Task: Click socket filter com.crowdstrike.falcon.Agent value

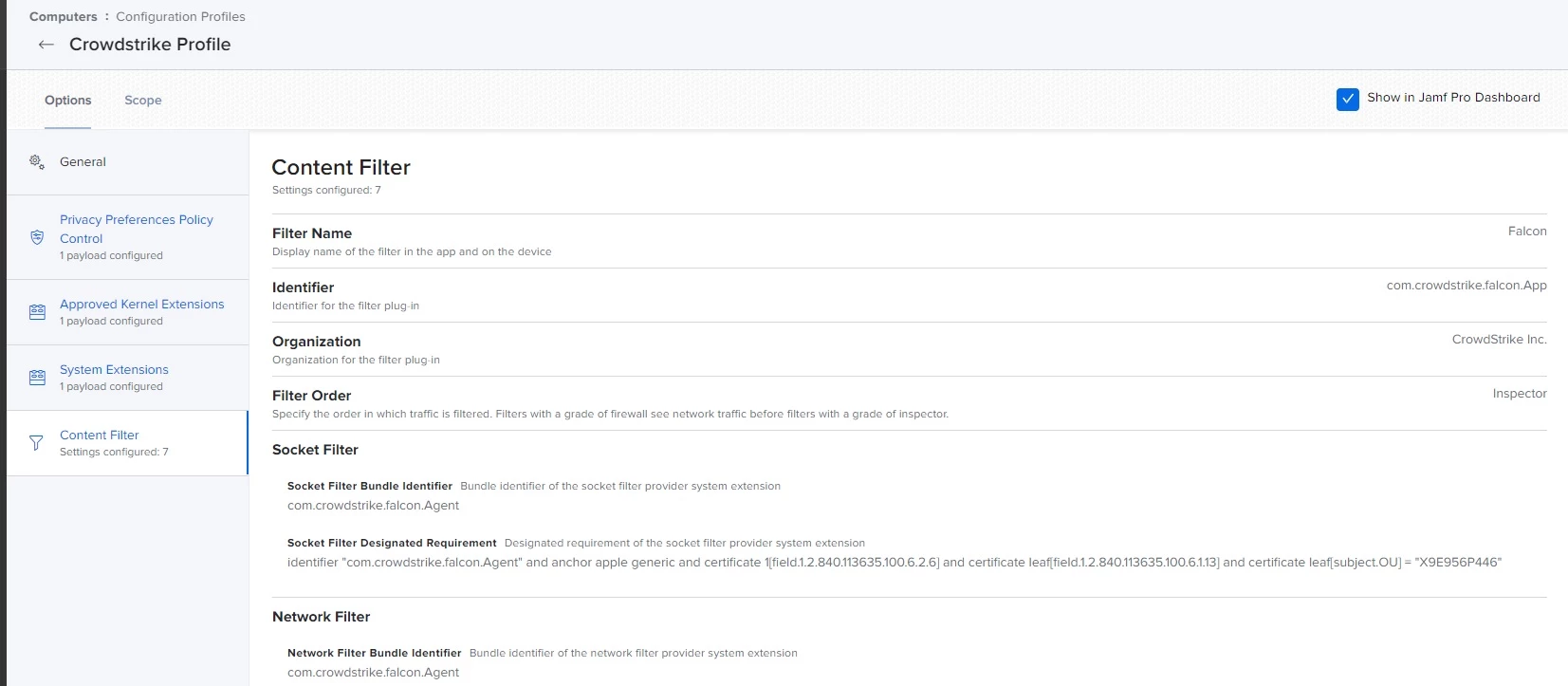Action: 373,506
